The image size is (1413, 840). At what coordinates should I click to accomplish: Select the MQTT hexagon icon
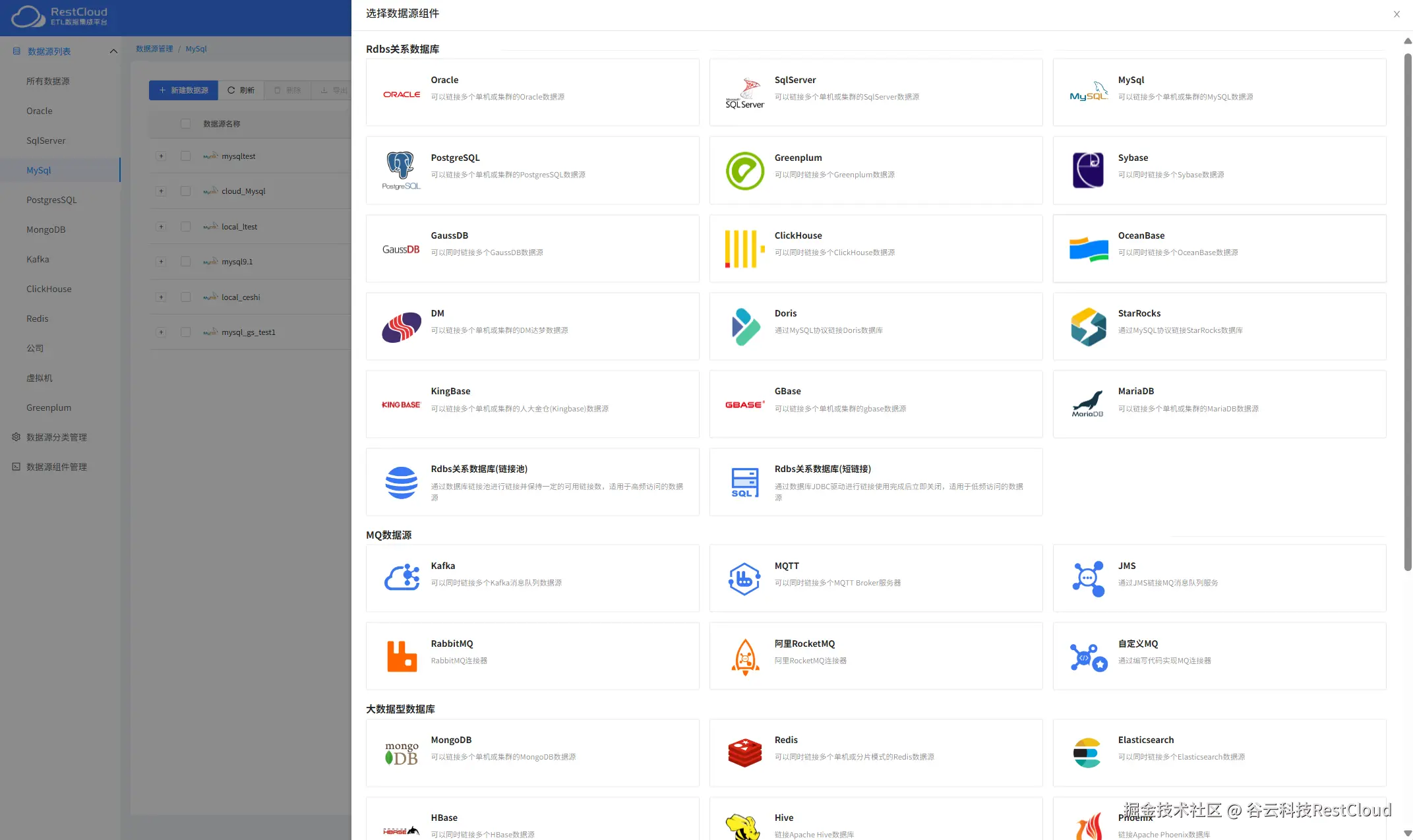point(745,579)
